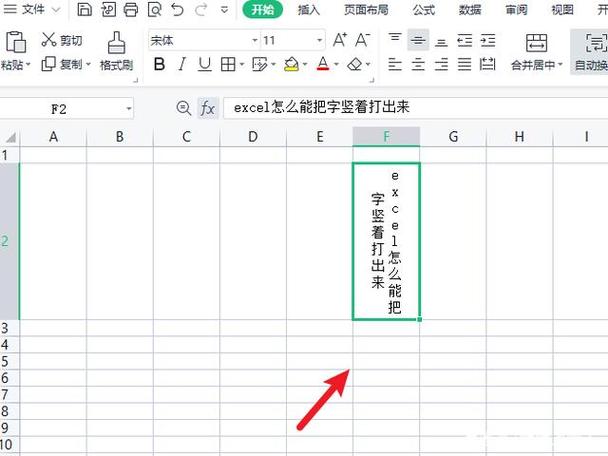Viewport: 608px width, 456px height.
Task: Expand the Name Box dropdown arrow
Action: pos(129,109)
